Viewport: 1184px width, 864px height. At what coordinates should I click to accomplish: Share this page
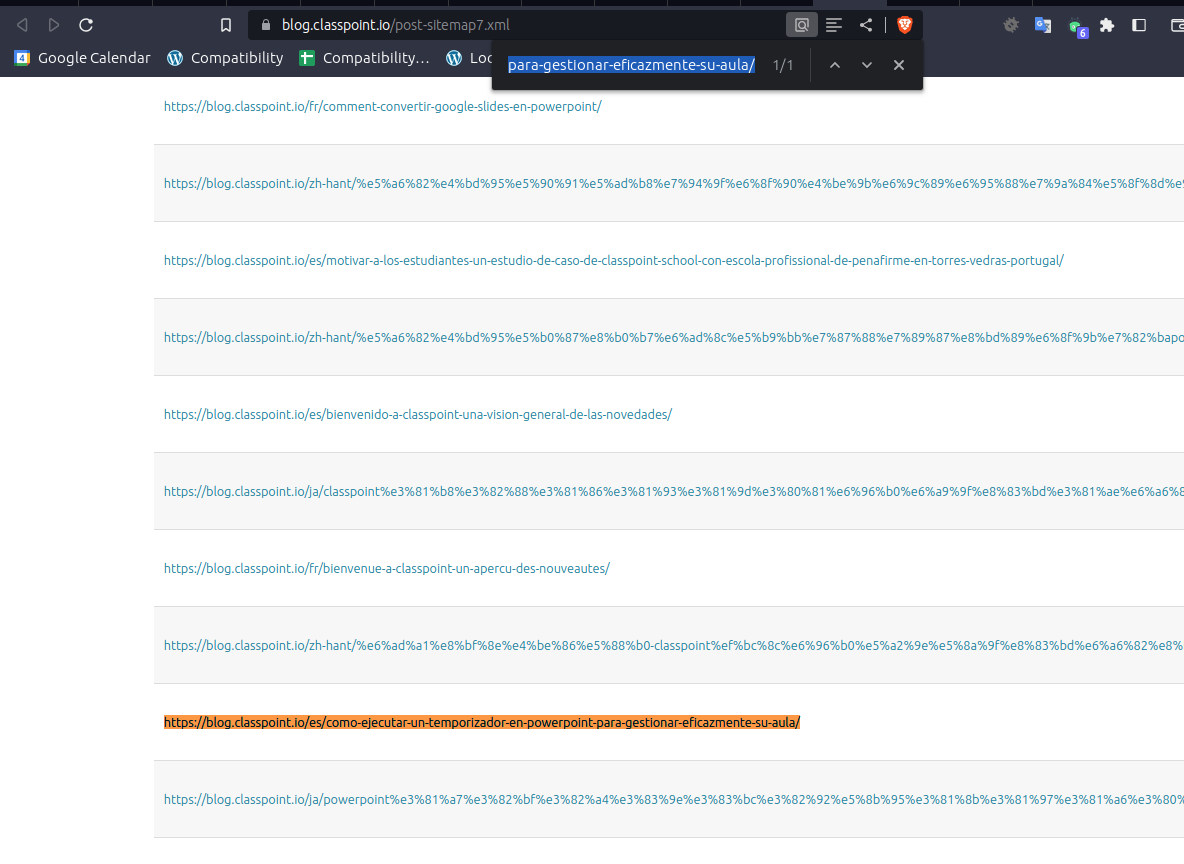click(x=866, y=25)
